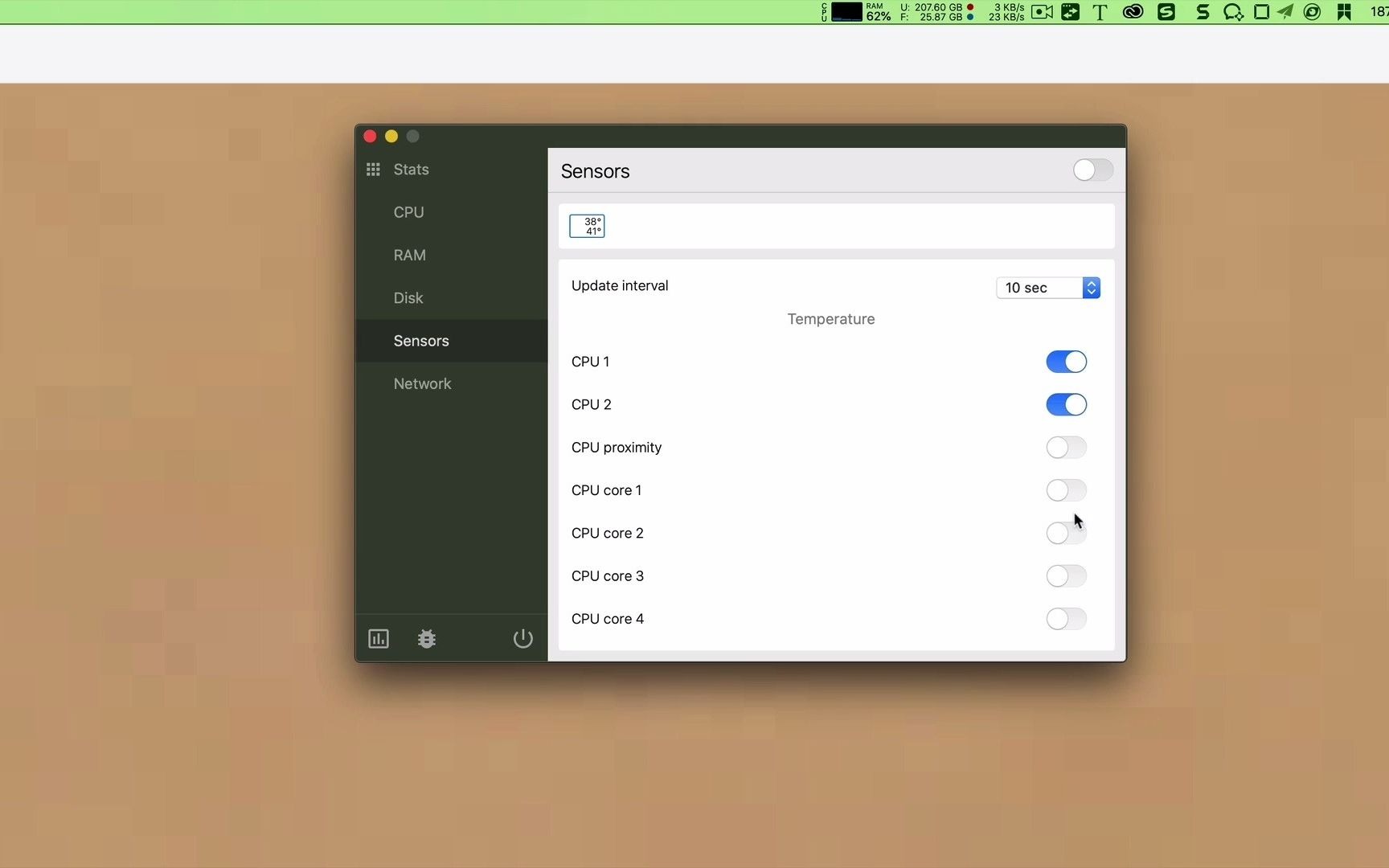The height and width of the screenshot is (868, 1389).
Task: Click the T text tool icon in menu bar
Action: (x=1100, y=12)
